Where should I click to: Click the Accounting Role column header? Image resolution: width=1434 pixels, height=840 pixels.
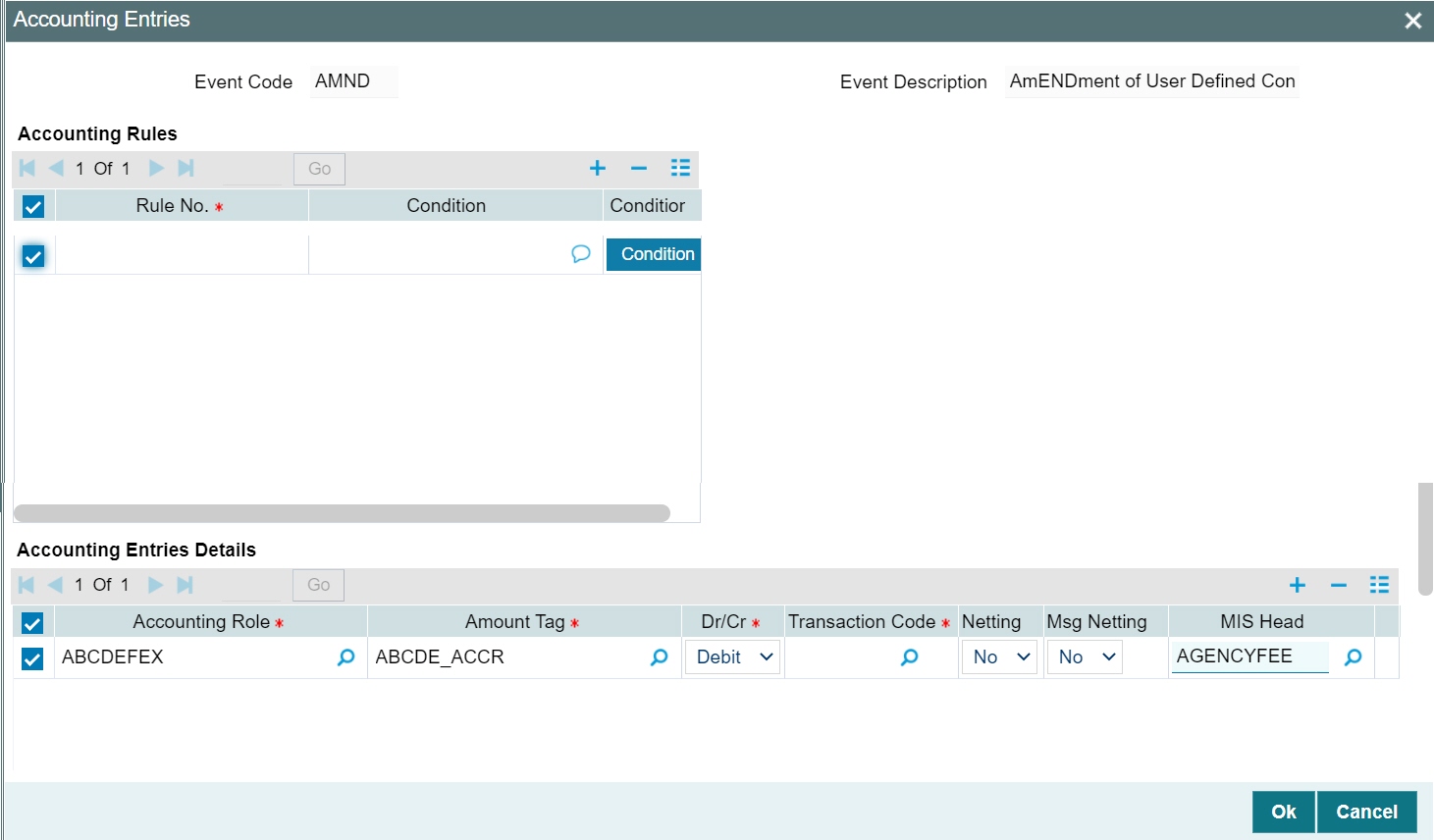[x=210, y=622]
